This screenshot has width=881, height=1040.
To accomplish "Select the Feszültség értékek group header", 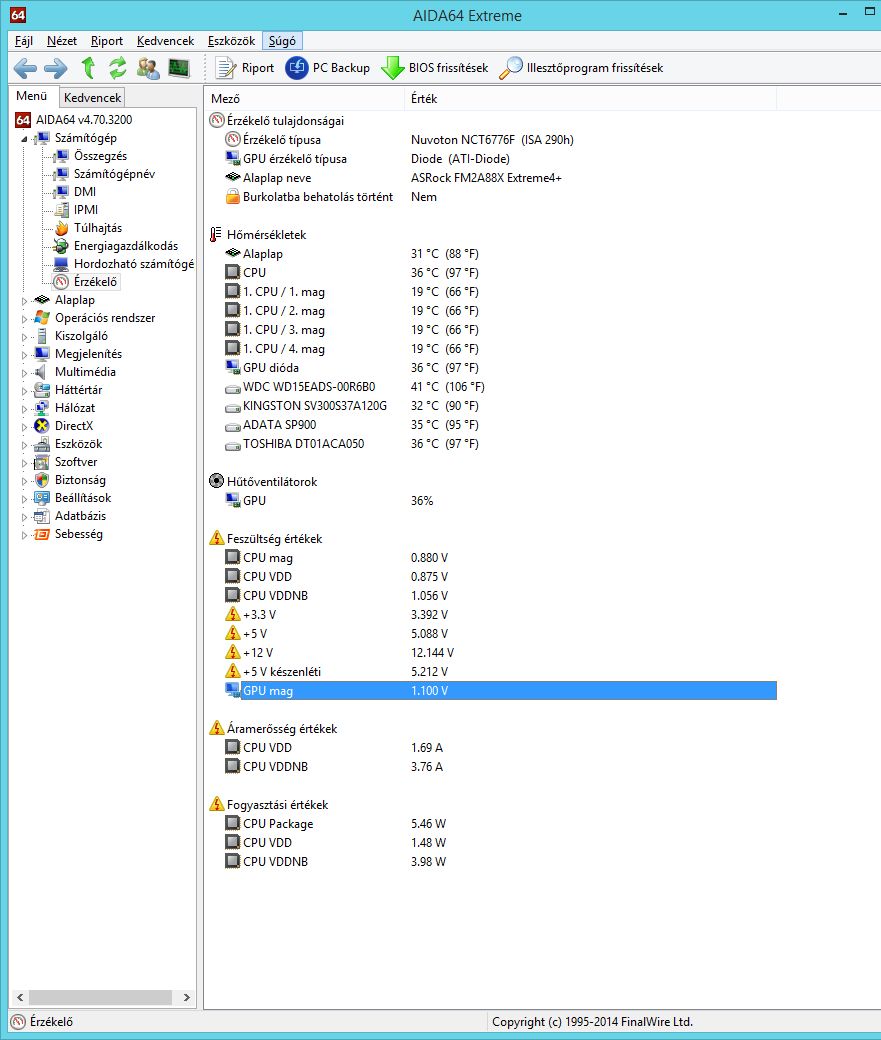I will 273,539.
